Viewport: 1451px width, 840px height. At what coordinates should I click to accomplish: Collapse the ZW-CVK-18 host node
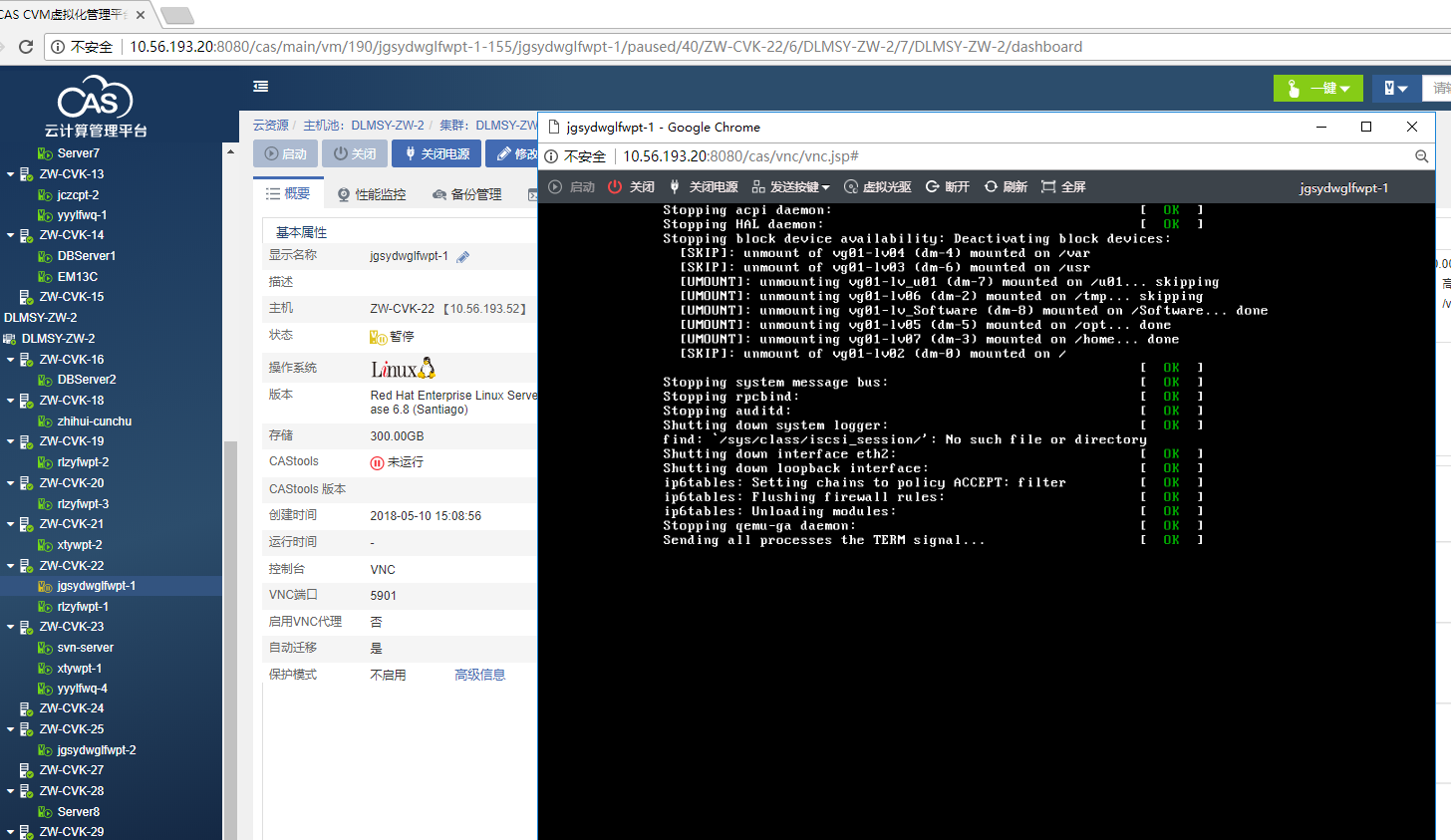(10, 401)
